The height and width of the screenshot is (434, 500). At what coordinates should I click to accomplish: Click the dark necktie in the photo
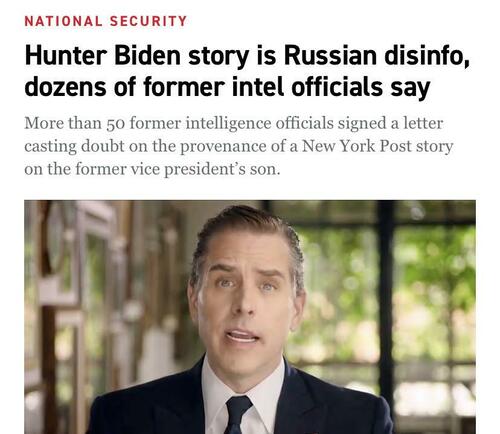tap(237, 415)
